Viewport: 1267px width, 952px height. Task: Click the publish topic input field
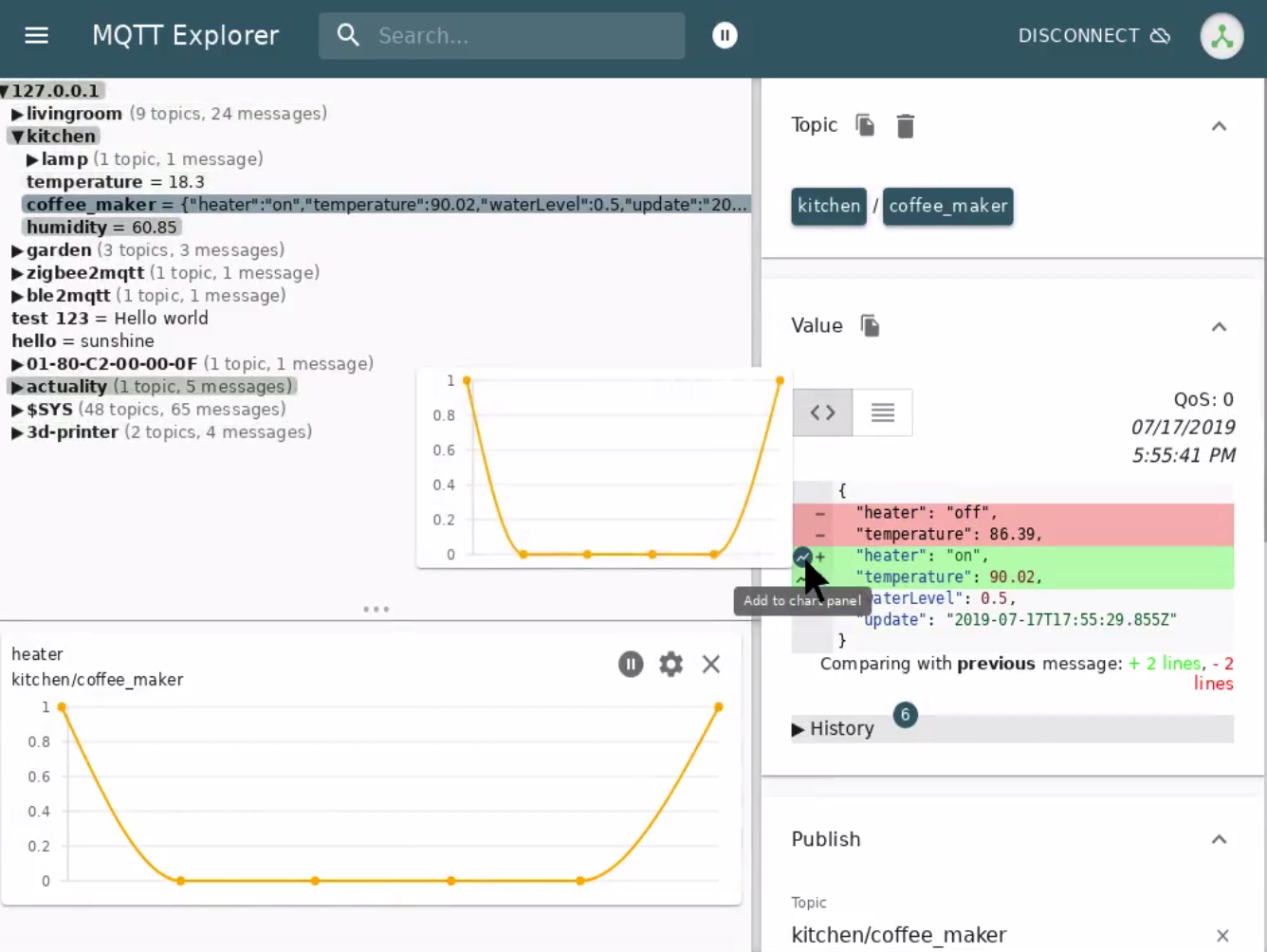(998, 935)
